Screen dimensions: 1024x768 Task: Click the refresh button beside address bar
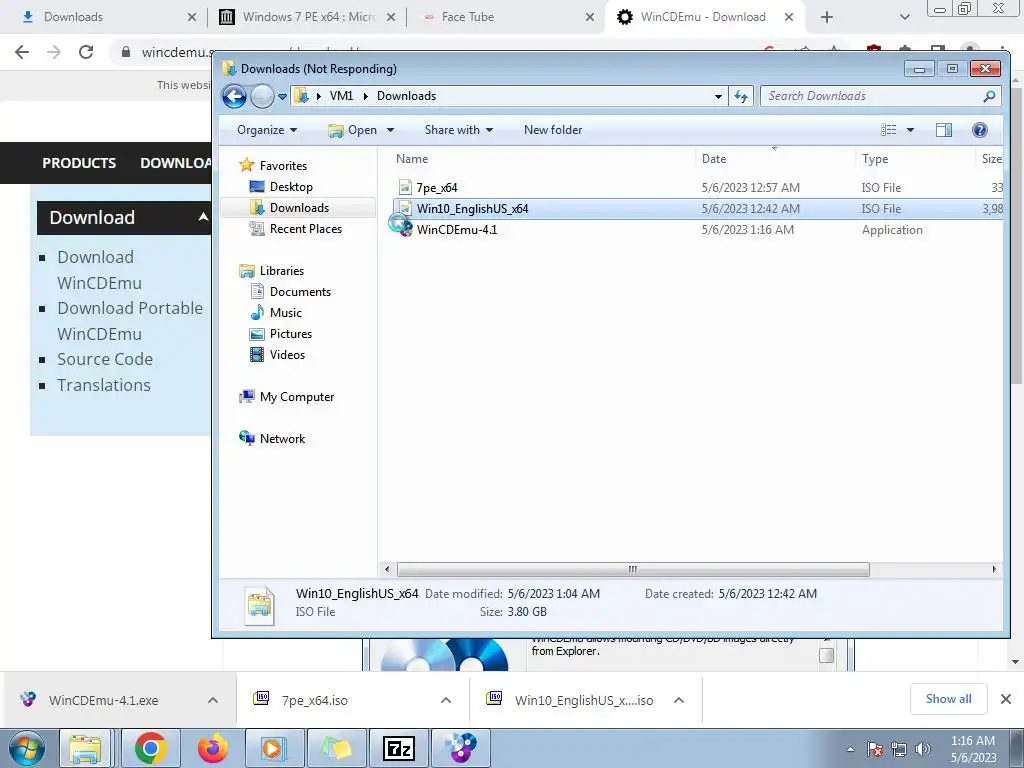pyautogui.click(x=741, y=96)
